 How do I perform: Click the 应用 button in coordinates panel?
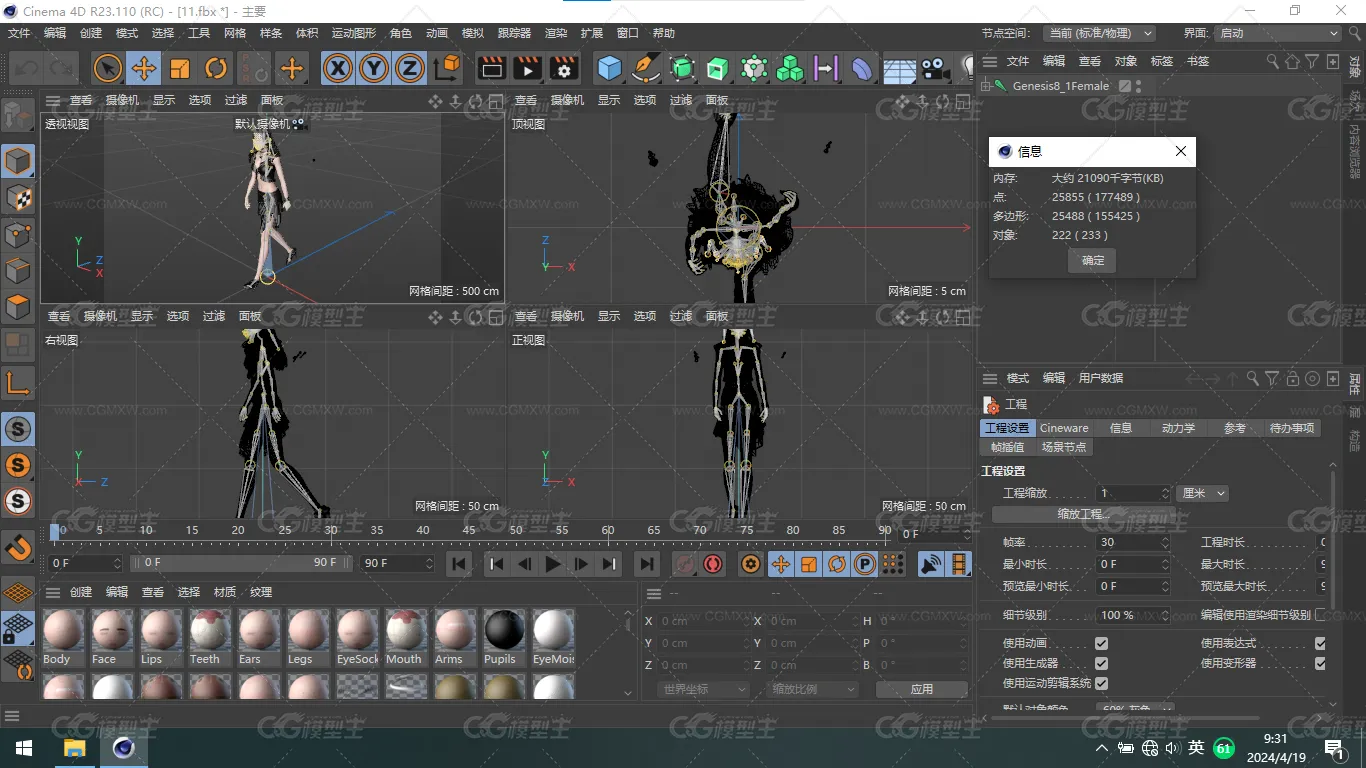(x=922, y=689)
